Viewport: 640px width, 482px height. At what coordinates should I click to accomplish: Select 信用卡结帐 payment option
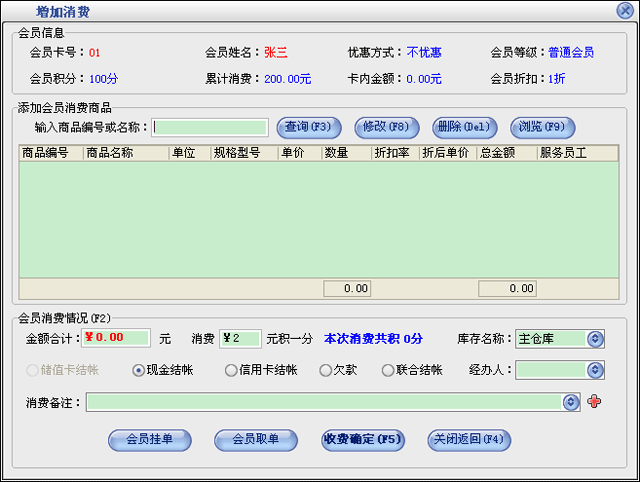click(x=231, y=370)
